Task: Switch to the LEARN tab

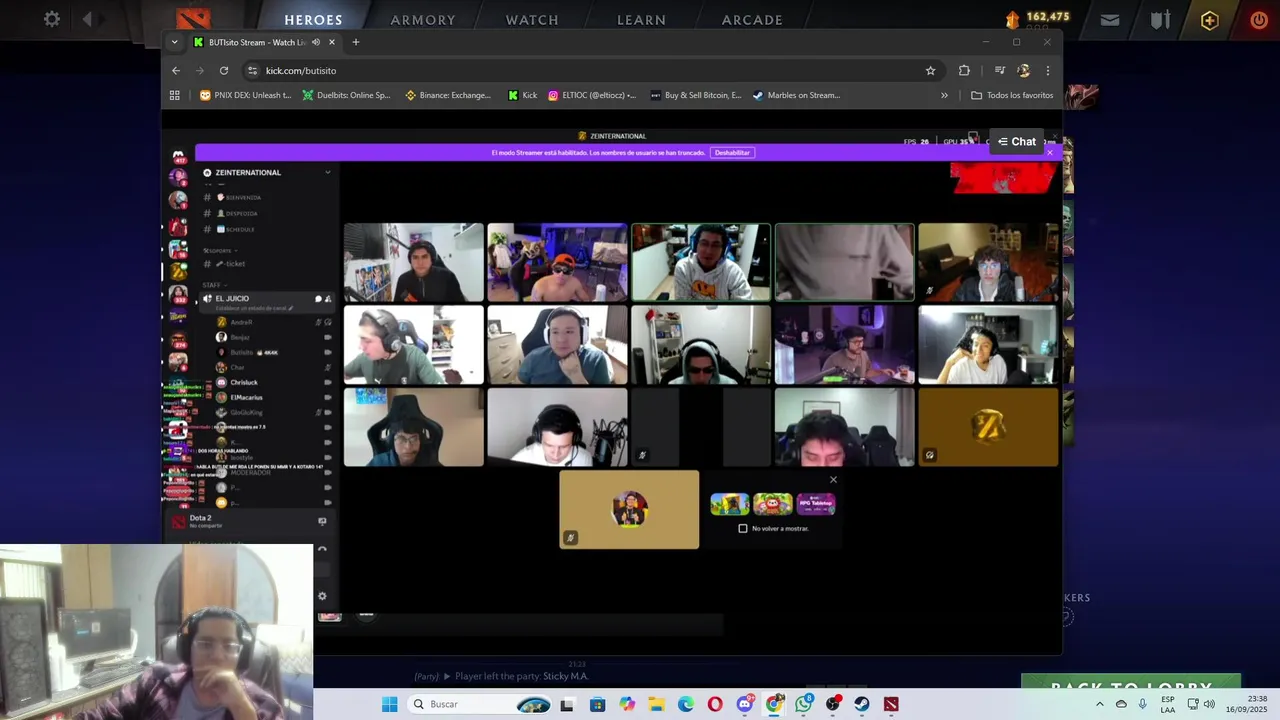Action: click(641, 20)
